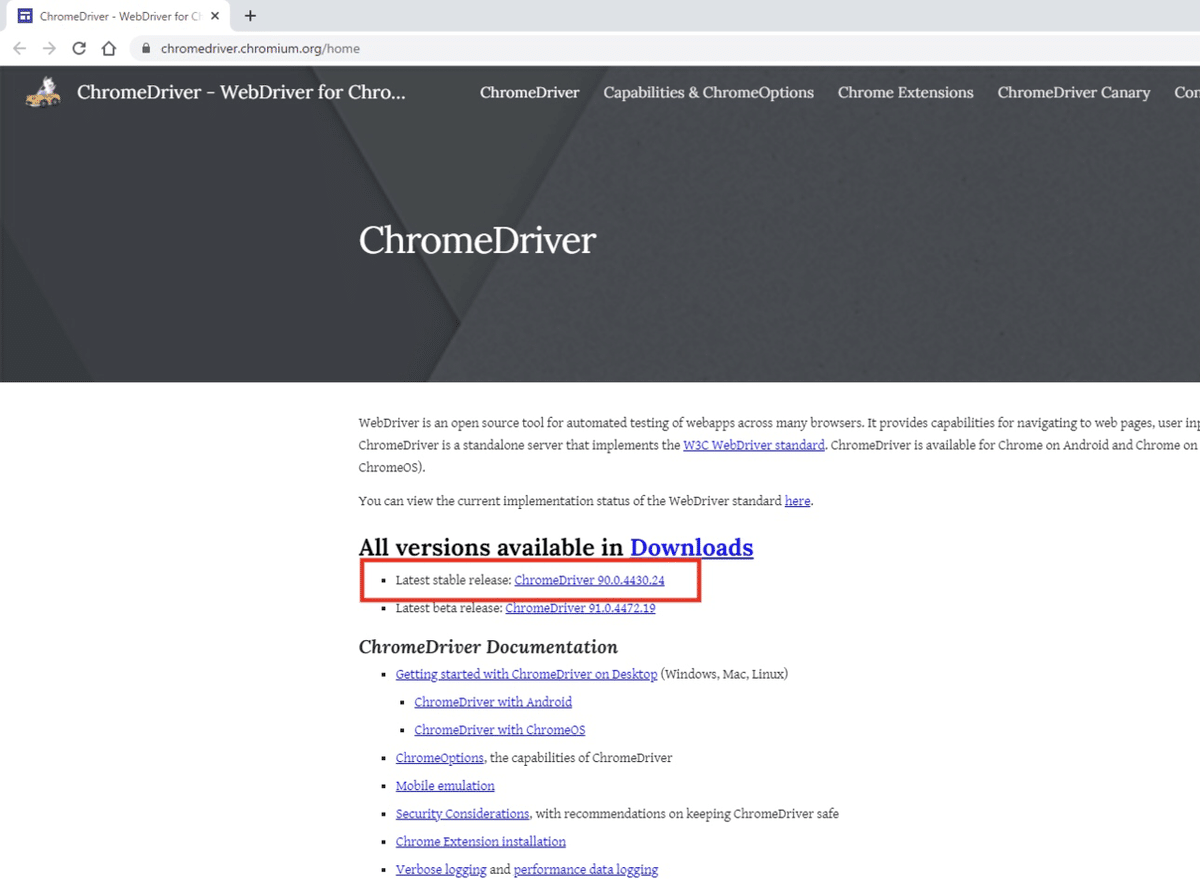
Task: Close the ChromeDriver browser tab
Action: point(215,16)
